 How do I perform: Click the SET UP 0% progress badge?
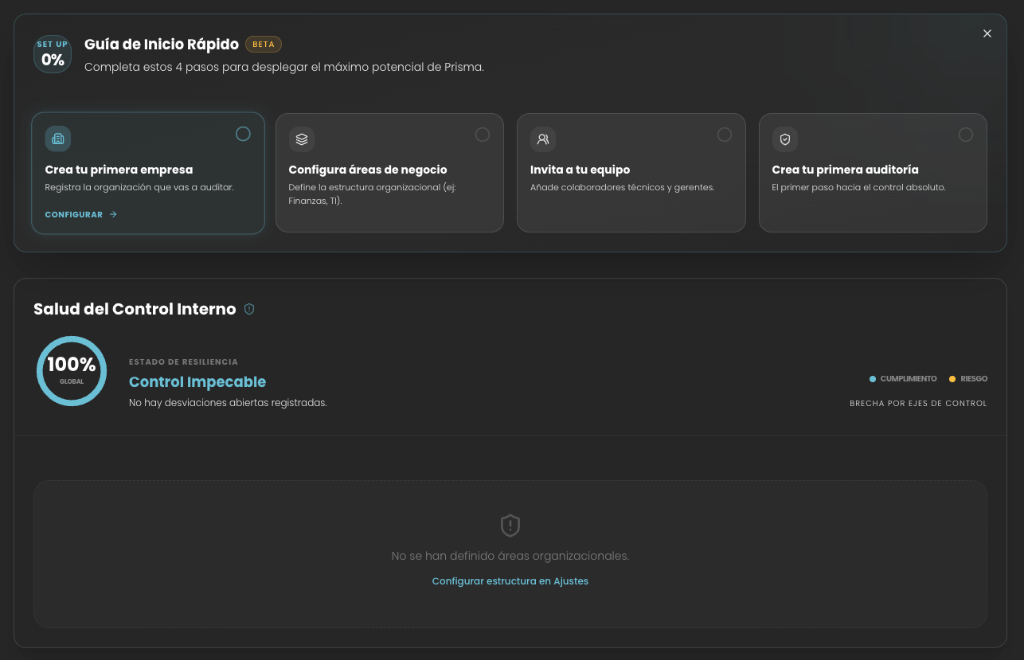(52, 55)
